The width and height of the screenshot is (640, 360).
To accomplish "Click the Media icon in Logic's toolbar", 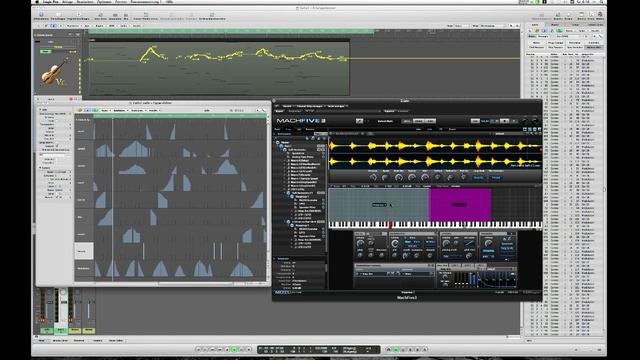I will 600,16.
